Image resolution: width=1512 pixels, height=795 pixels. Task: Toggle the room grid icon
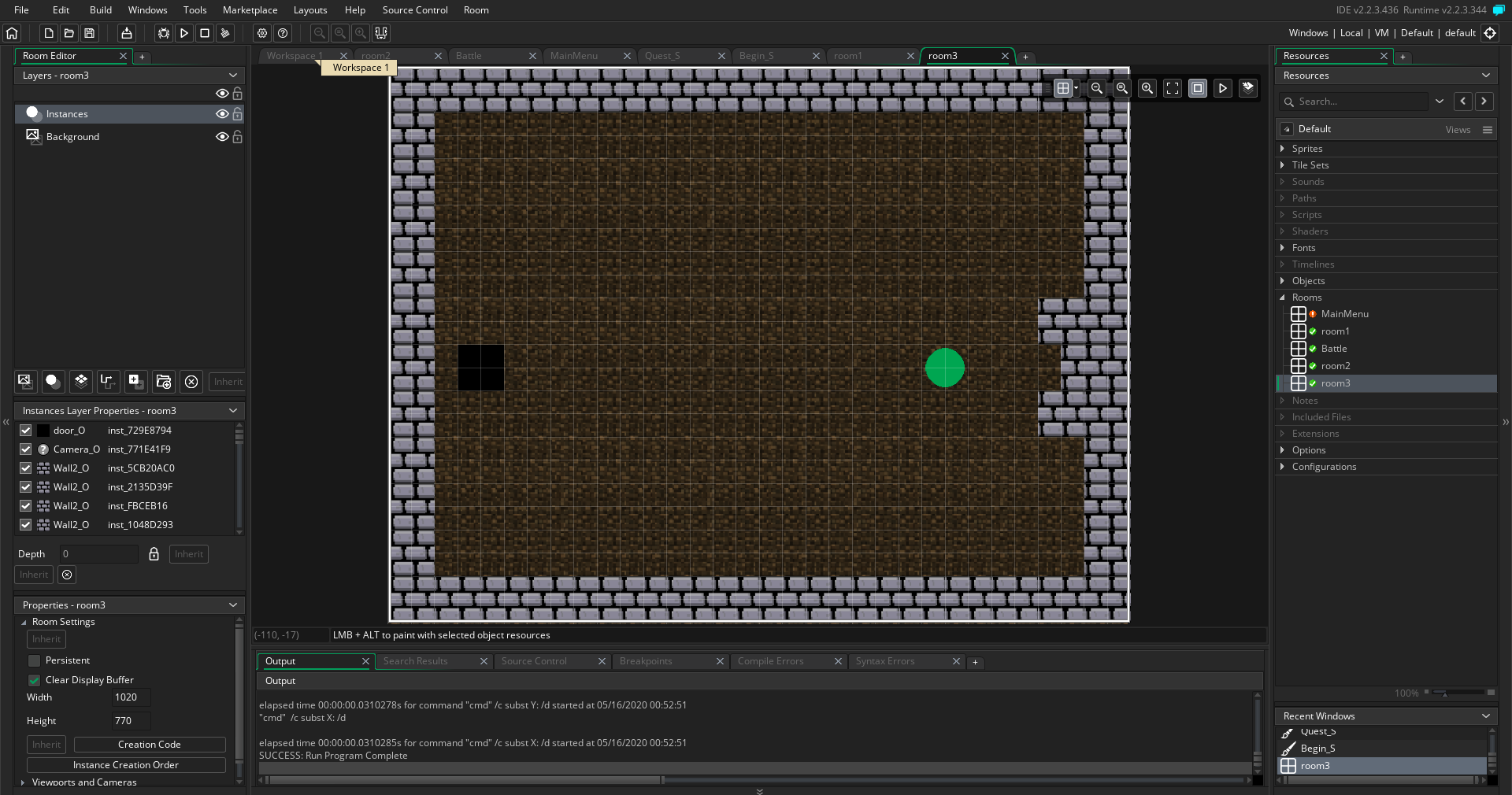1062,88
